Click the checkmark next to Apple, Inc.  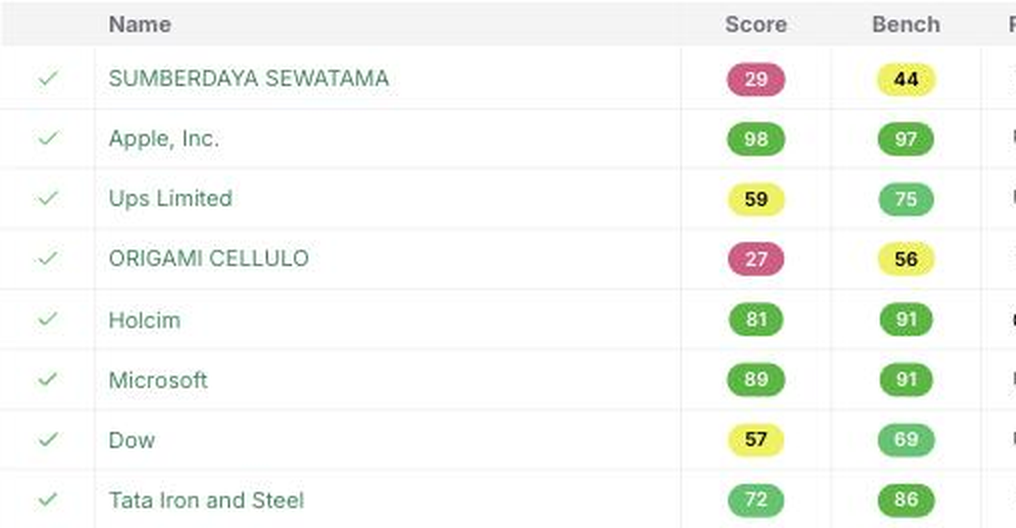[x=48, y=138]
